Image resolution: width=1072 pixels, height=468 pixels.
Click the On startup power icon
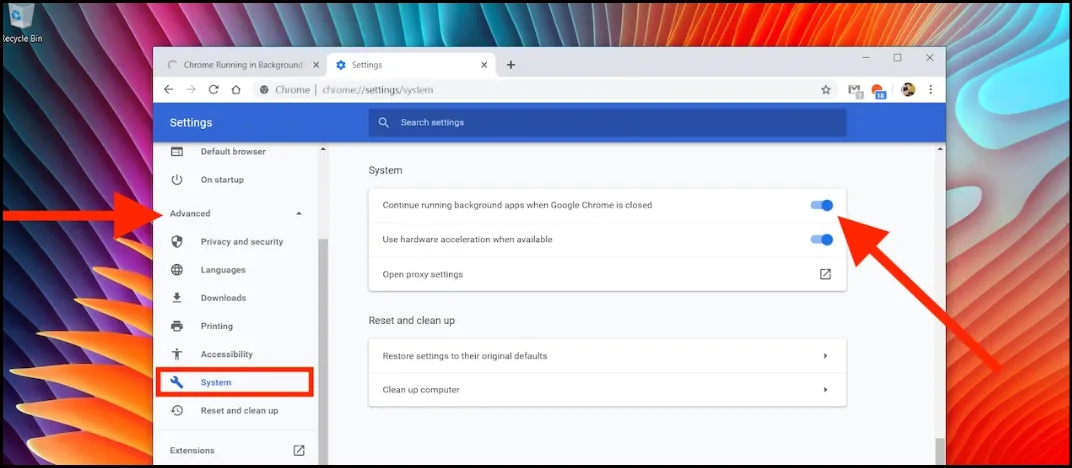[177, 180]
